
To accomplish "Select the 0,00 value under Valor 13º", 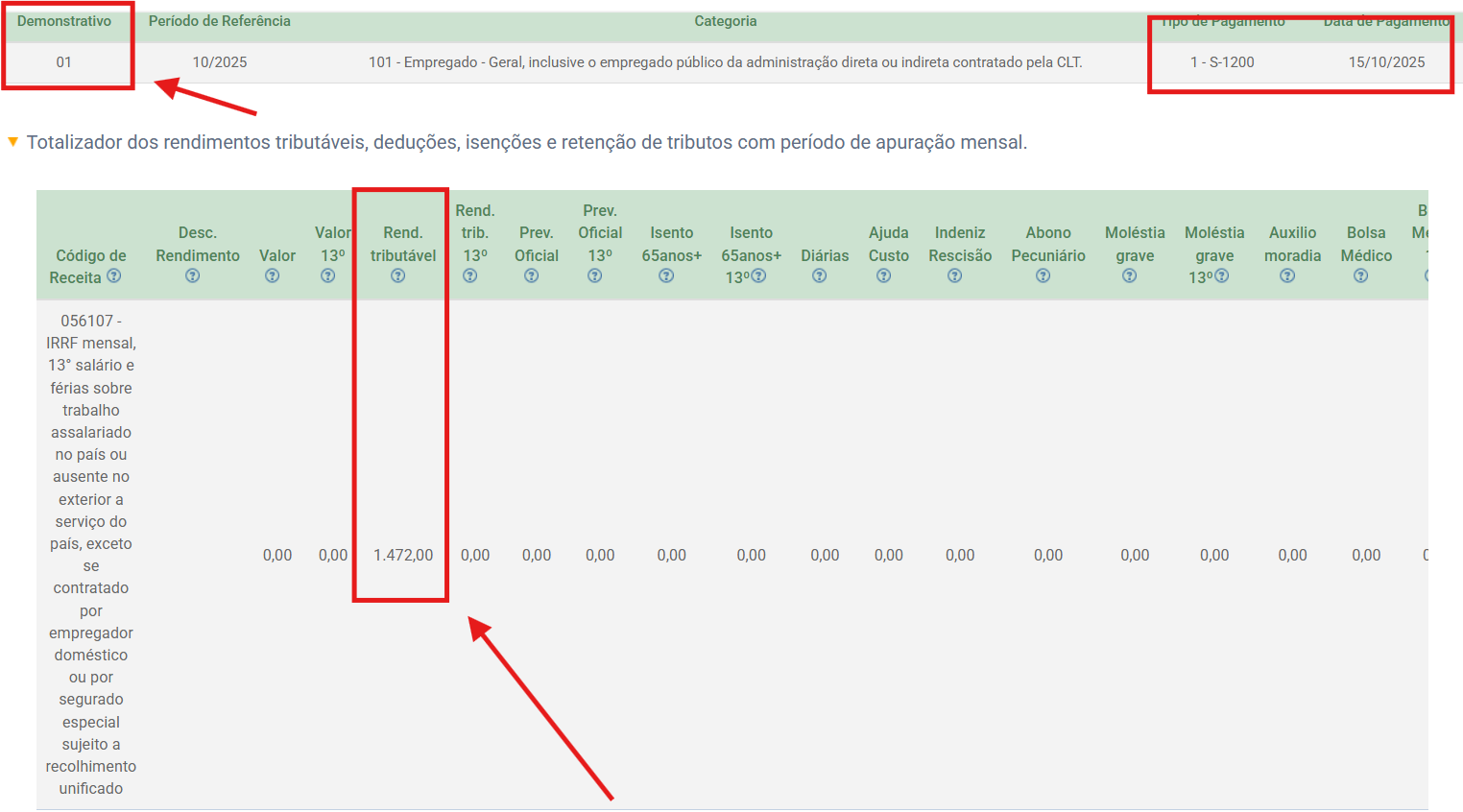I will [333, 555].
